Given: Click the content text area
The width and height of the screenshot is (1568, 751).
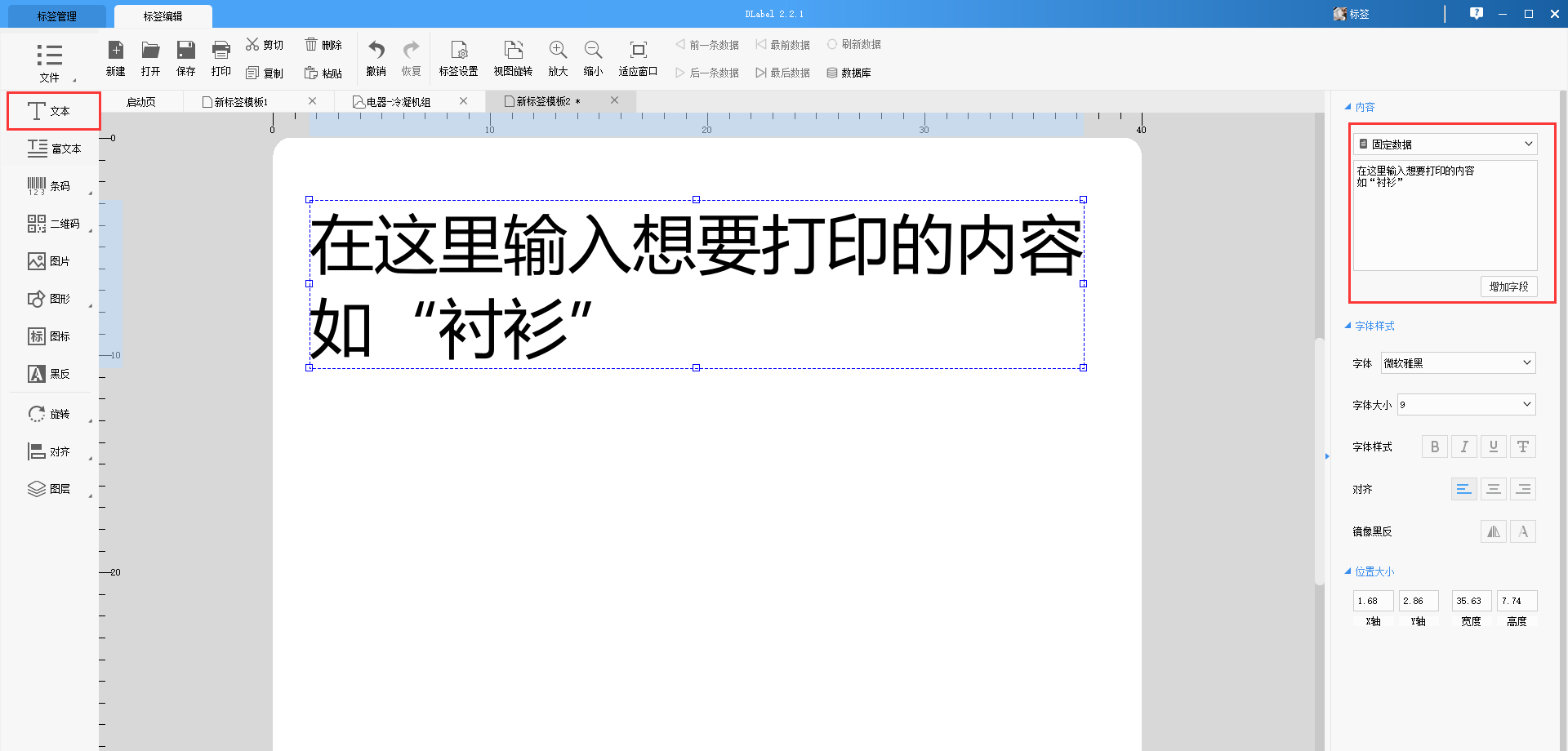Looking at the screenshot, I should pyautogui.click(x=1445, y=216).
